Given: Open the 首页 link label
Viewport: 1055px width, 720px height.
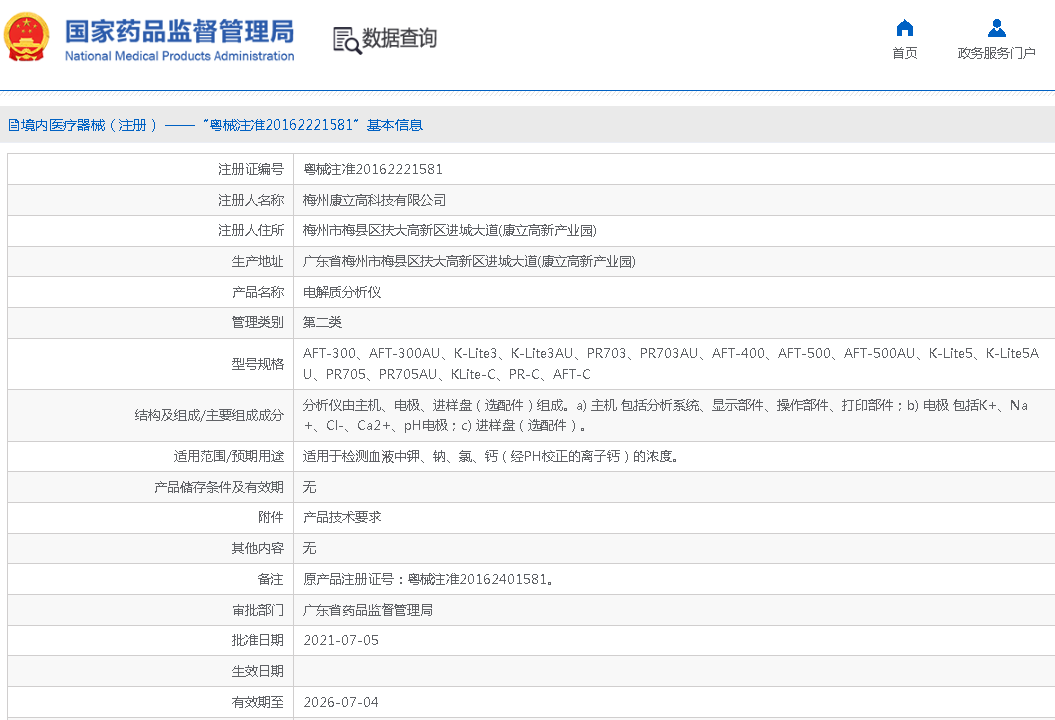Looking at the screenshot, I should pos(905,53).
